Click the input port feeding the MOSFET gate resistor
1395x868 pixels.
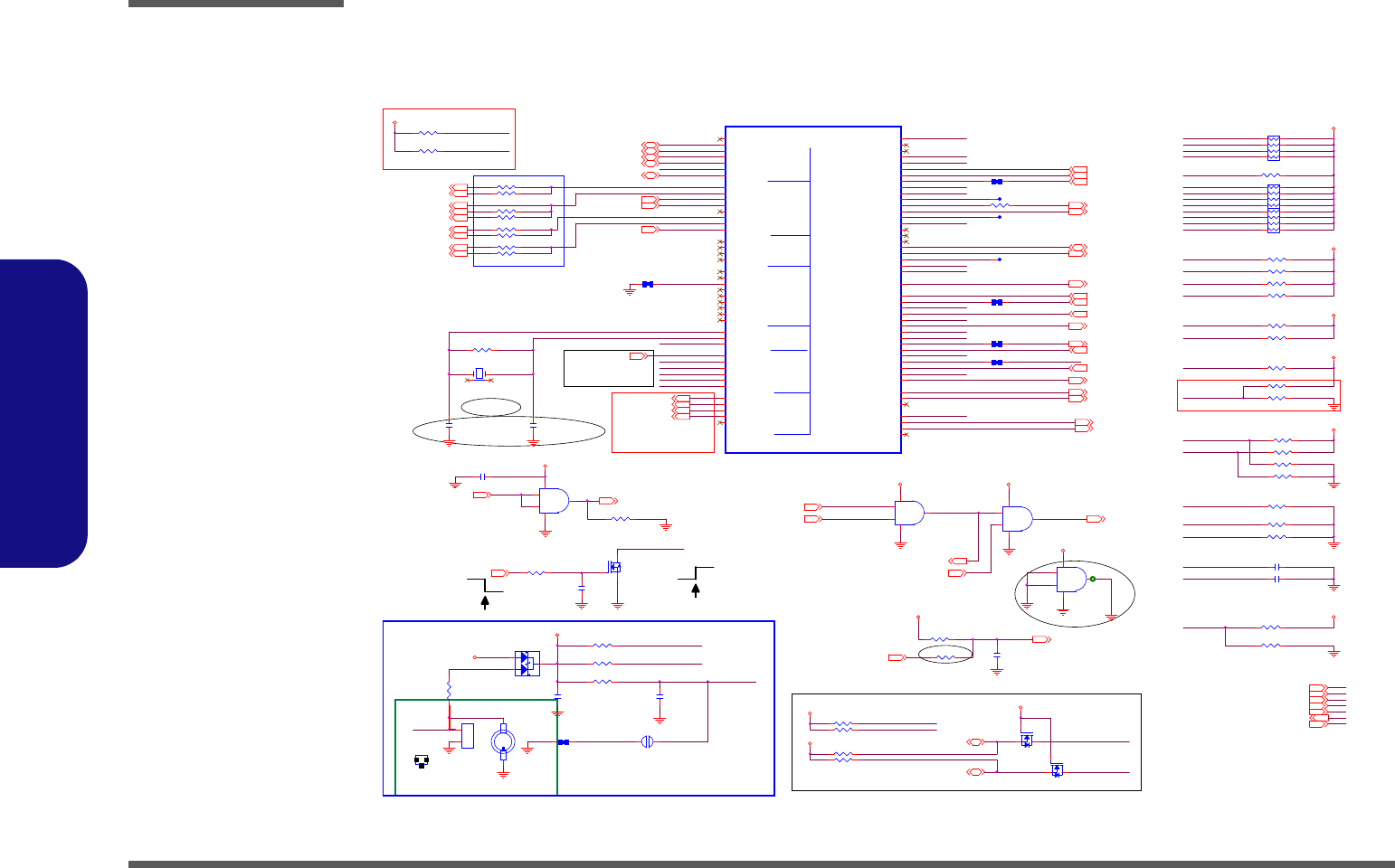pyautogui.click(x=499, y=572)
